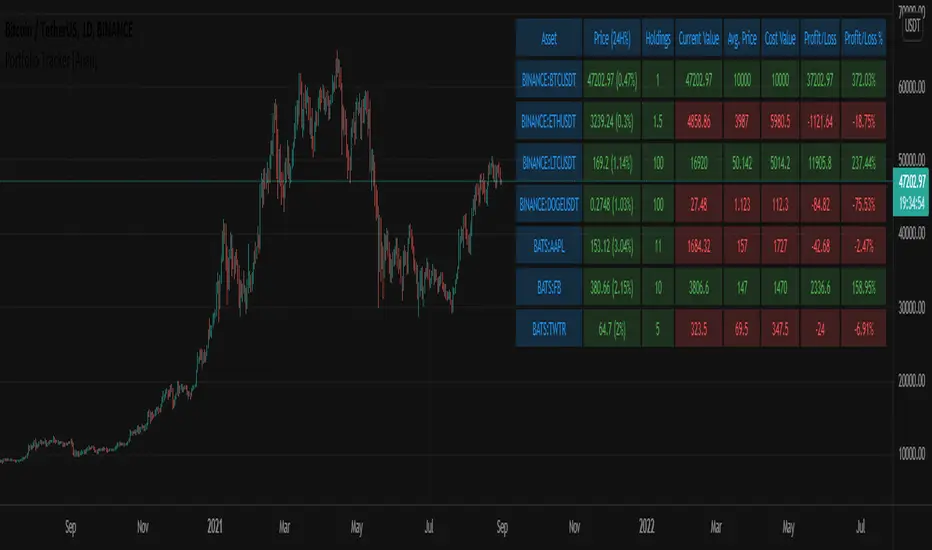Screen dimensions: 932x550
Task: Select the BINANCE:BTCUSDT asset cell
Action: 549,77
